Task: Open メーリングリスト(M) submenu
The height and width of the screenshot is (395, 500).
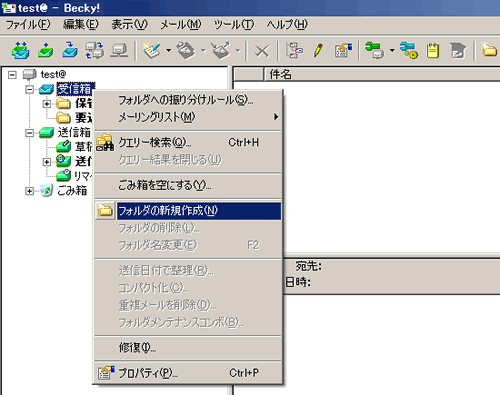Action: tap(188, 117)
